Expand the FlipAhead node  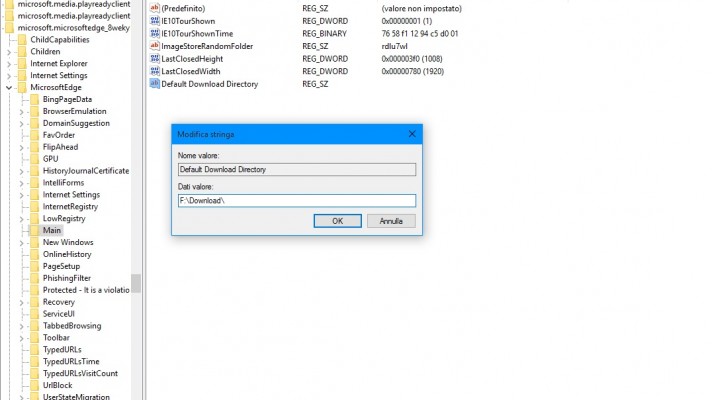[21, 148]
